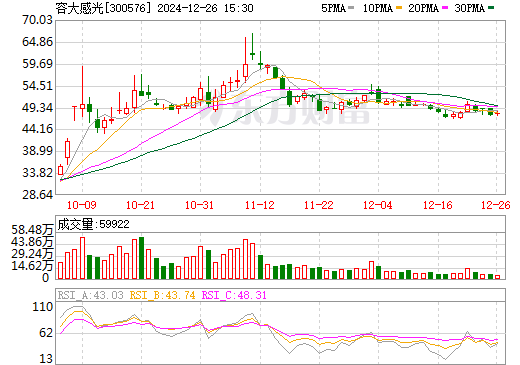Click the 10PMA legend label
Screen dimensions: 520x365
tap(378, 8)
